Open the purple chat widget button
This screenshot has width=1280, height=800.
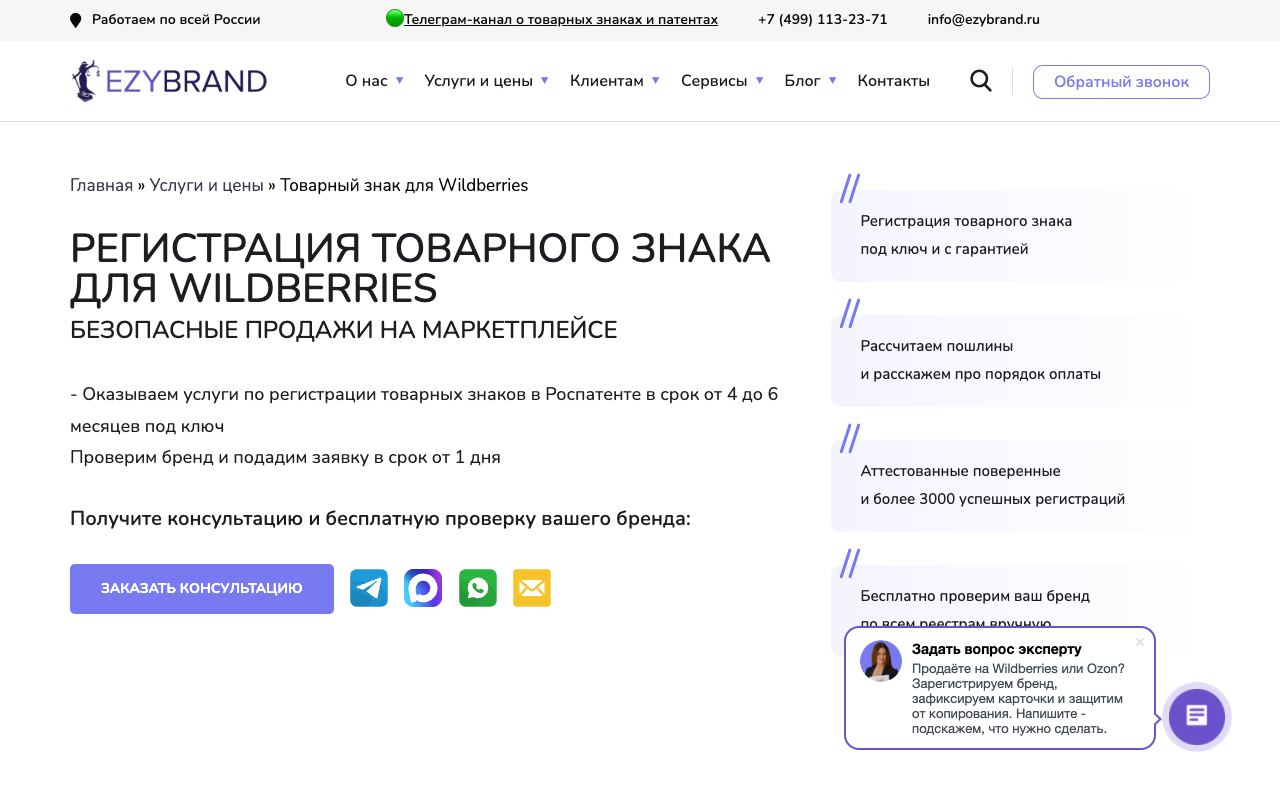tap(1196, 716)
